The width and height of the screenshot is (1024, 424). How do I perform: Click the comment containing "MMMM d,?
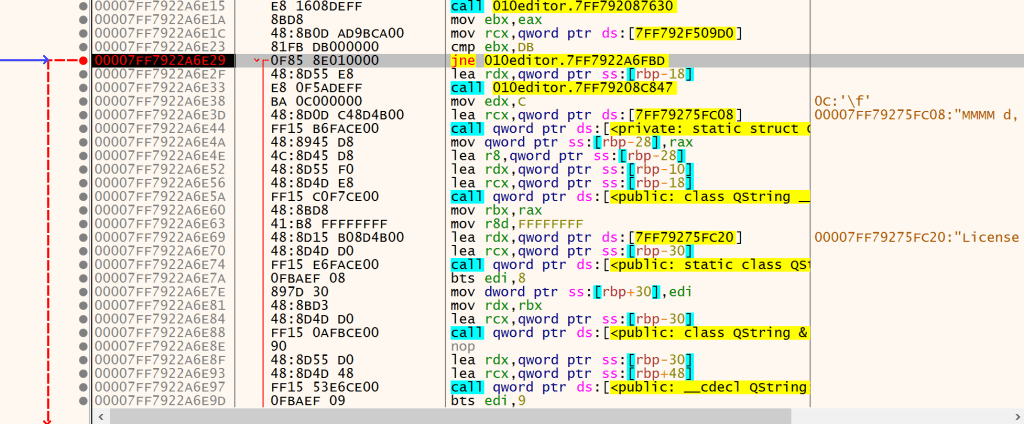coord(917,115)
